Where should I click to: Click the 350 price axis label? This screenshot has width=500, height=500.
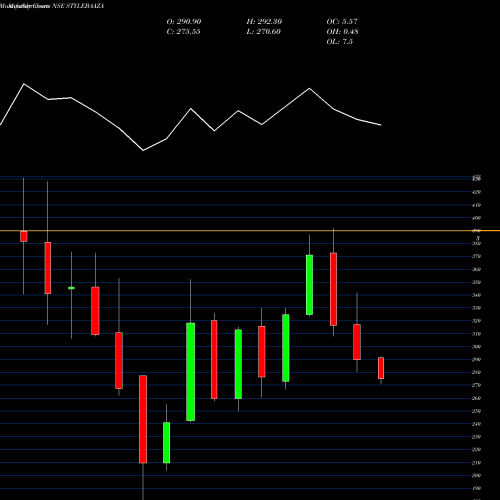[x=477, y=282]
